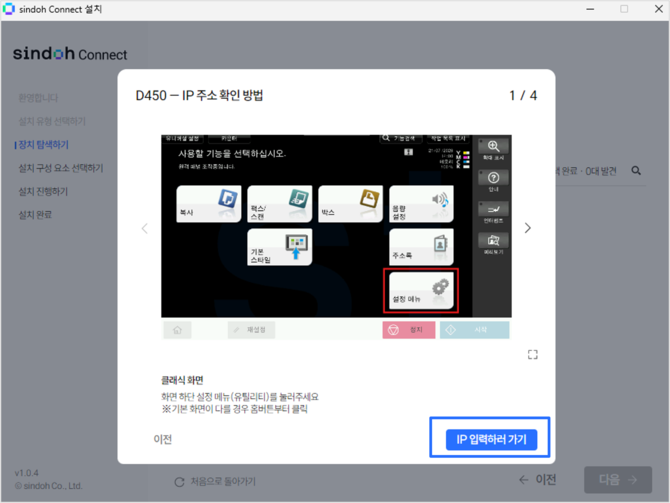Click the '기능검색' function search in image
The image size is (670, 503).
(400, 138)
